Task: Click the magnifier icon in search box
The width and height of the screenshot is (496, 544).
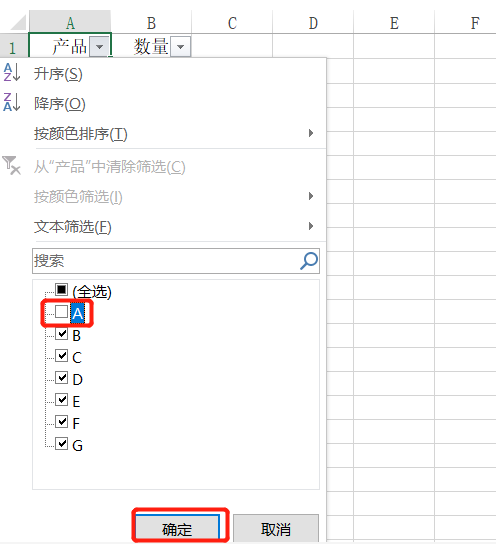Action: (x=309, y=261)
